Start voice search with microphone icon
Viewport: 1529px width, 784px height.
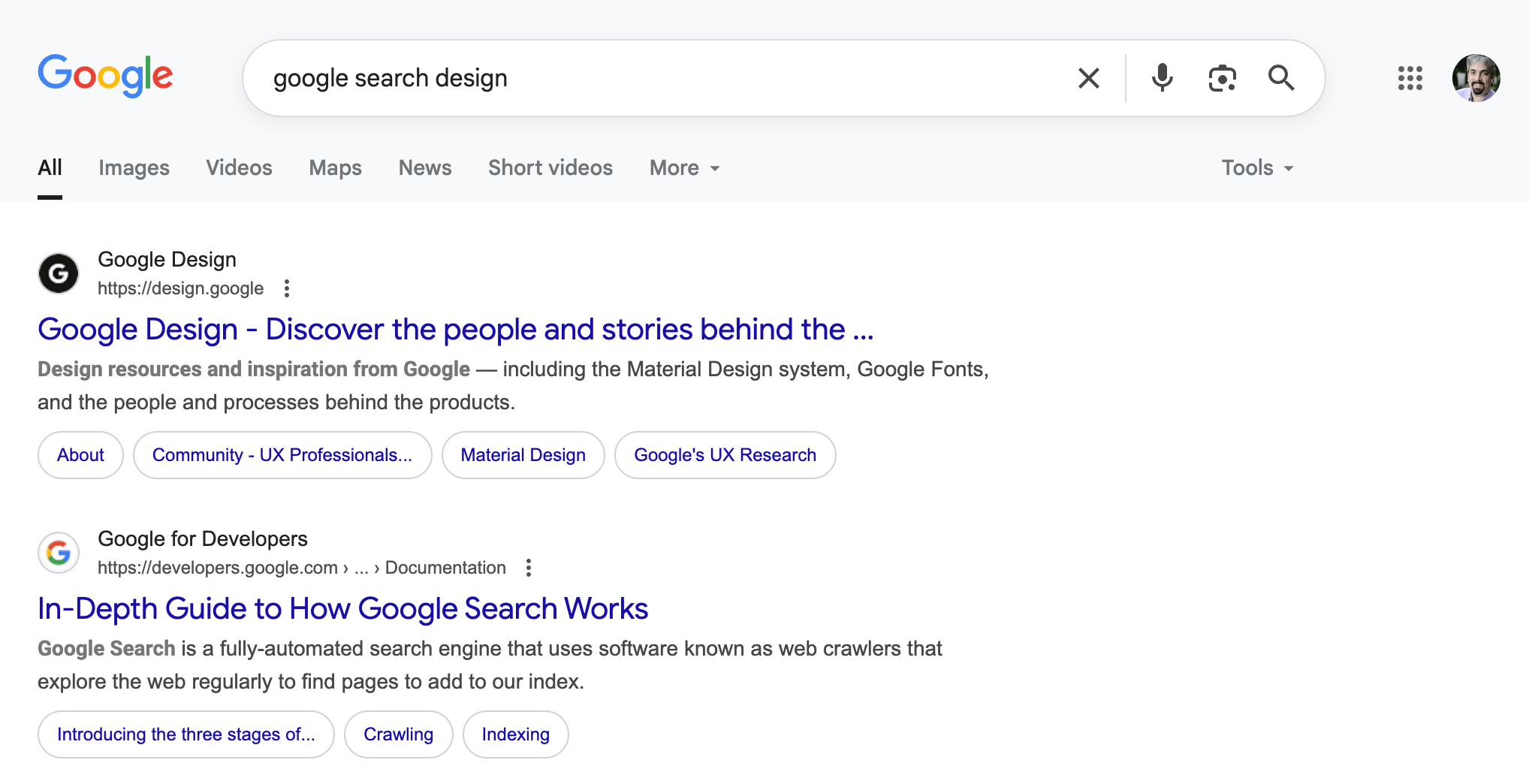1162,78
